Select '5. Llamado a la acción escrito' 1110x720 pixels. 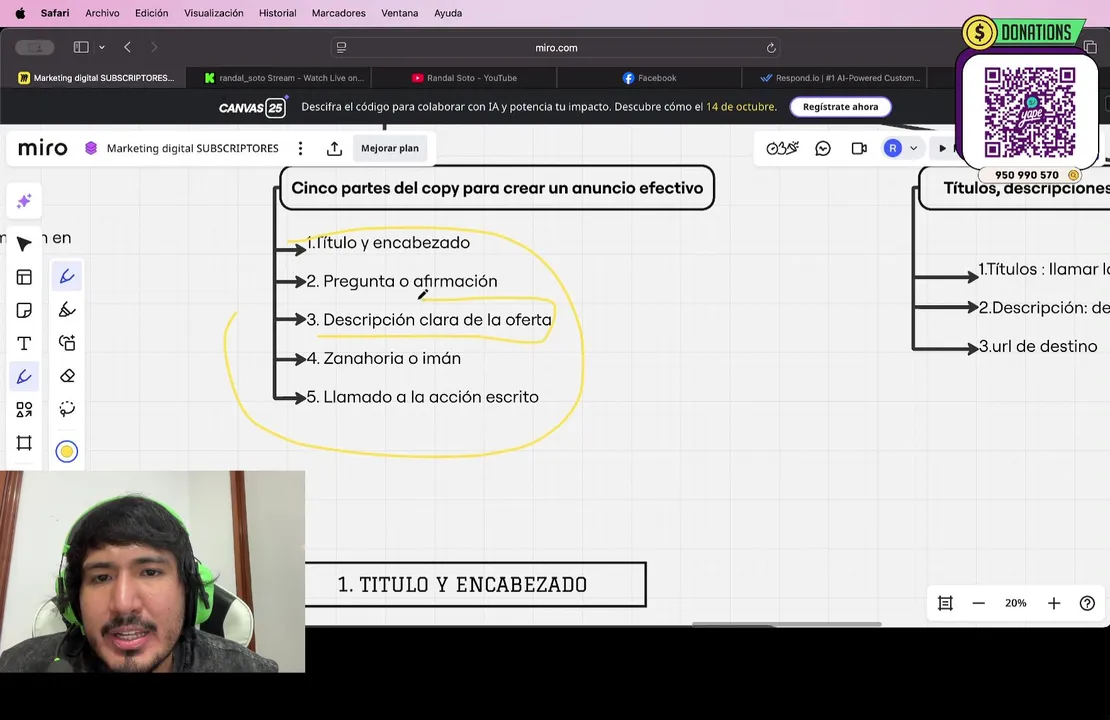423,397
